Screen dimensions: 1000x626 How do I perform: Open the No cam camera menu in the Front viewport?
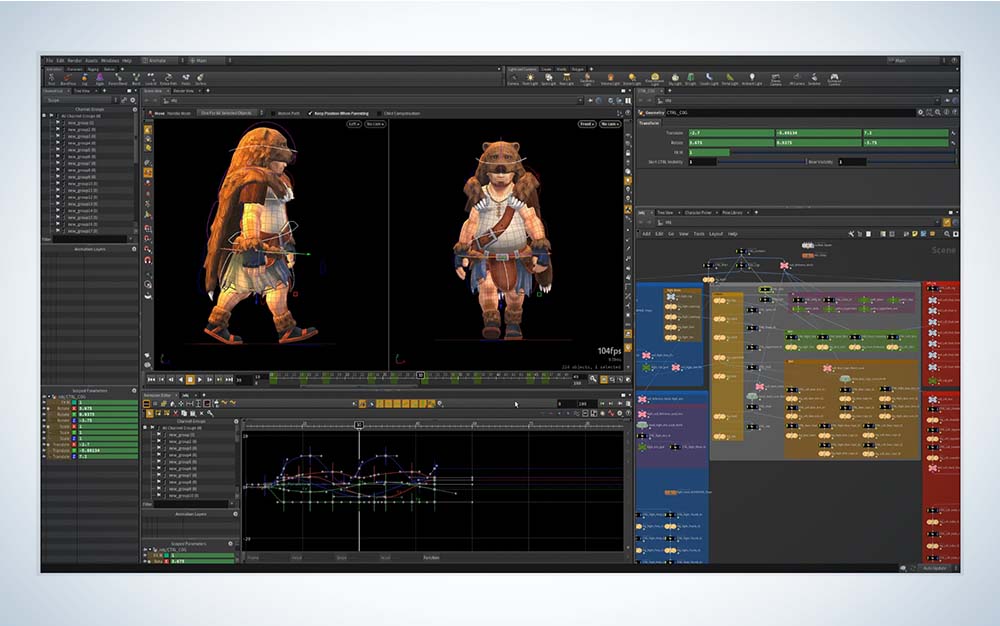point(608,124)
